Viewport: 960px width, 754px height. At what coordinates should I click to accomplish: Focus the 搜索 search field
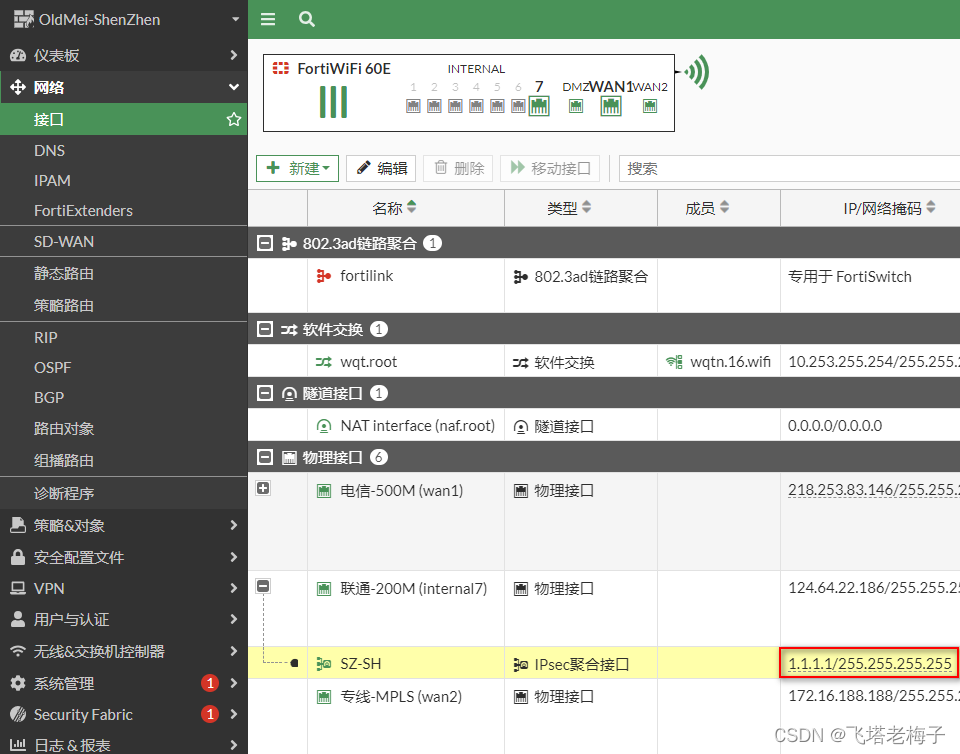pyautogui.click(x=790, y=168)
